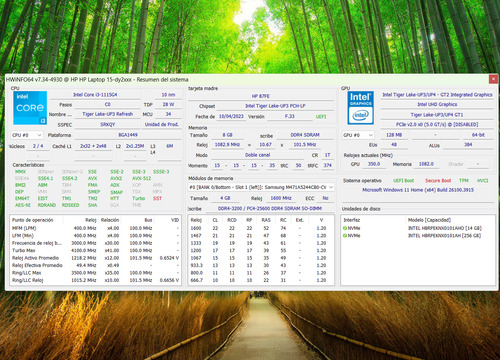Close the HWiNFO64 summary window

coord(493,79)
